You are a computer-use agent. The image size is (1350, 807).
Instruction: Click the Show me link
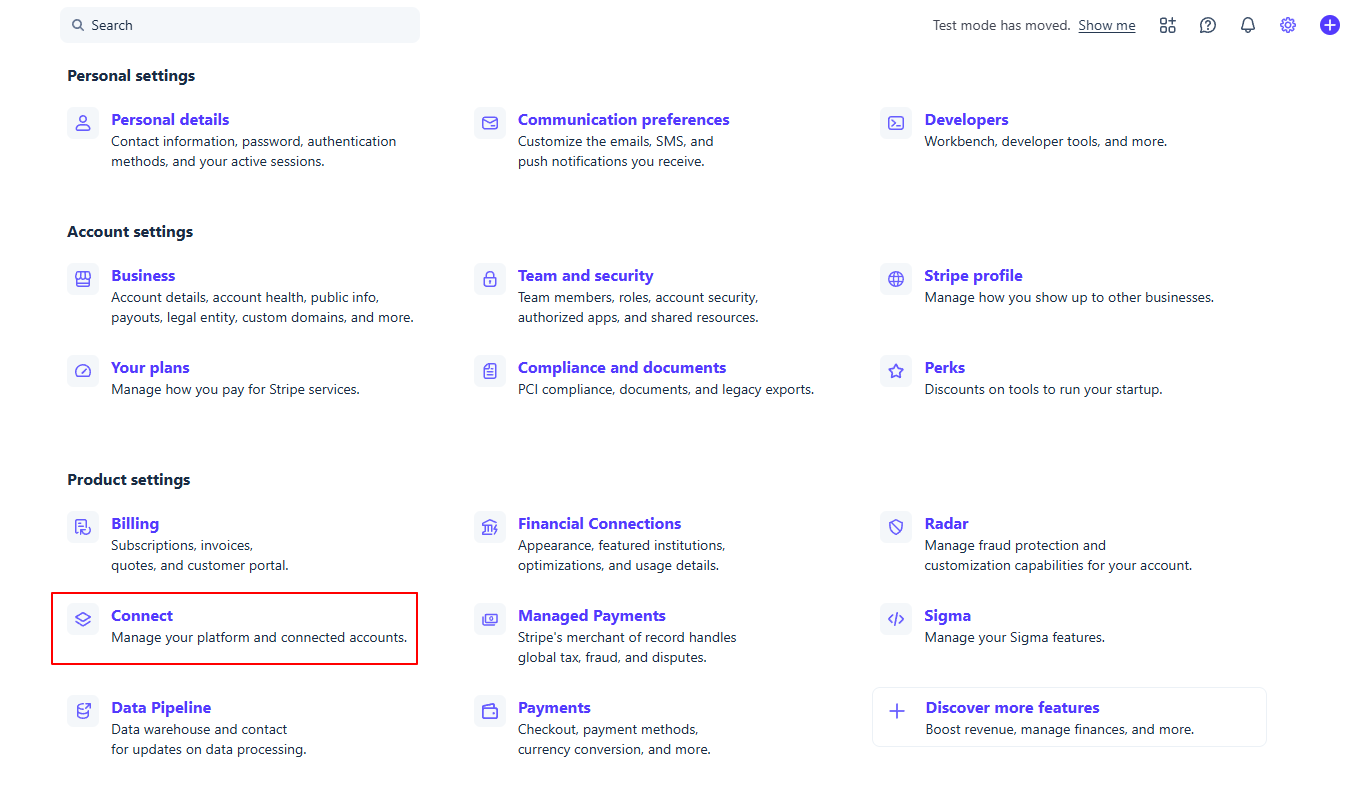point(1106,25)
